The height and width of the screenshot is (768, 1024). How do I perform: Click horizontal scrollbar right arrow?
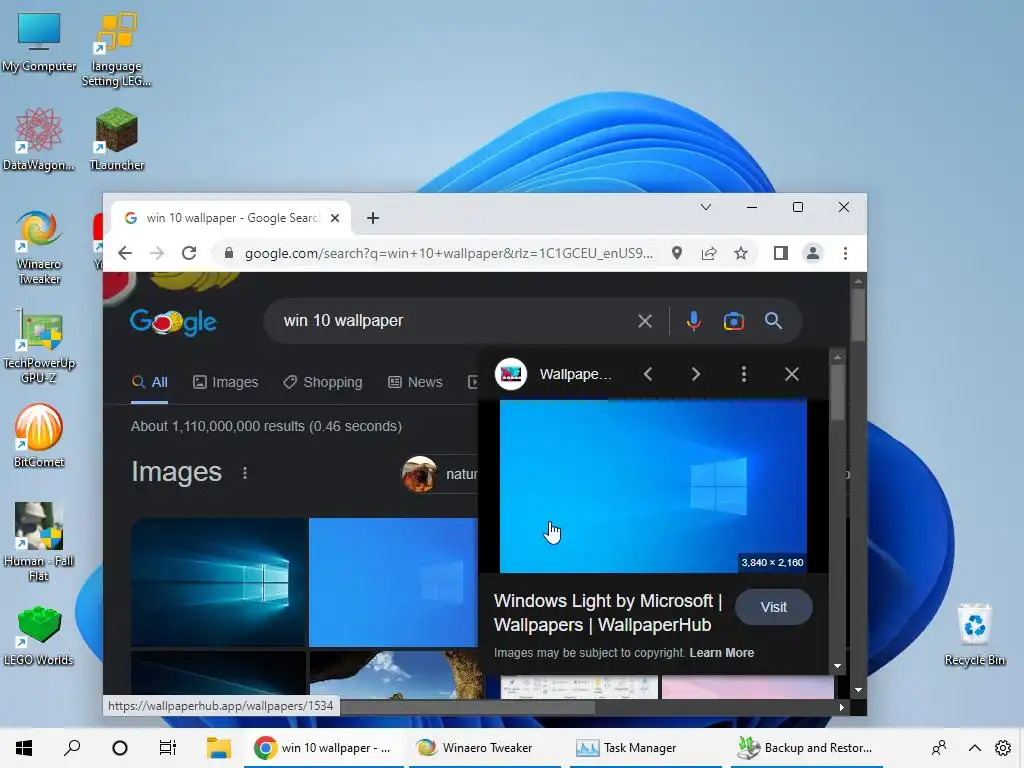pyautogui.click(x=842, y=707)
